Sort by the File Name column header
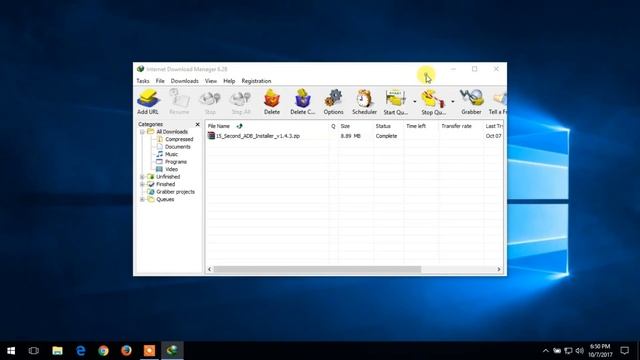Screen dimensions: 640x360 pyautogui.click(x=267, y=126)
